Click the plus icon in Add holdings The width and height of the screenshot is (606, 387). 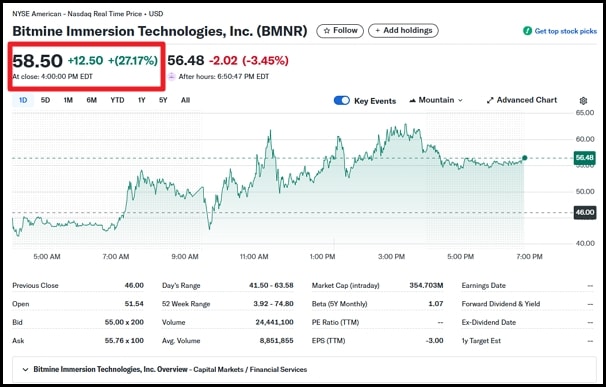coord(378,31)
